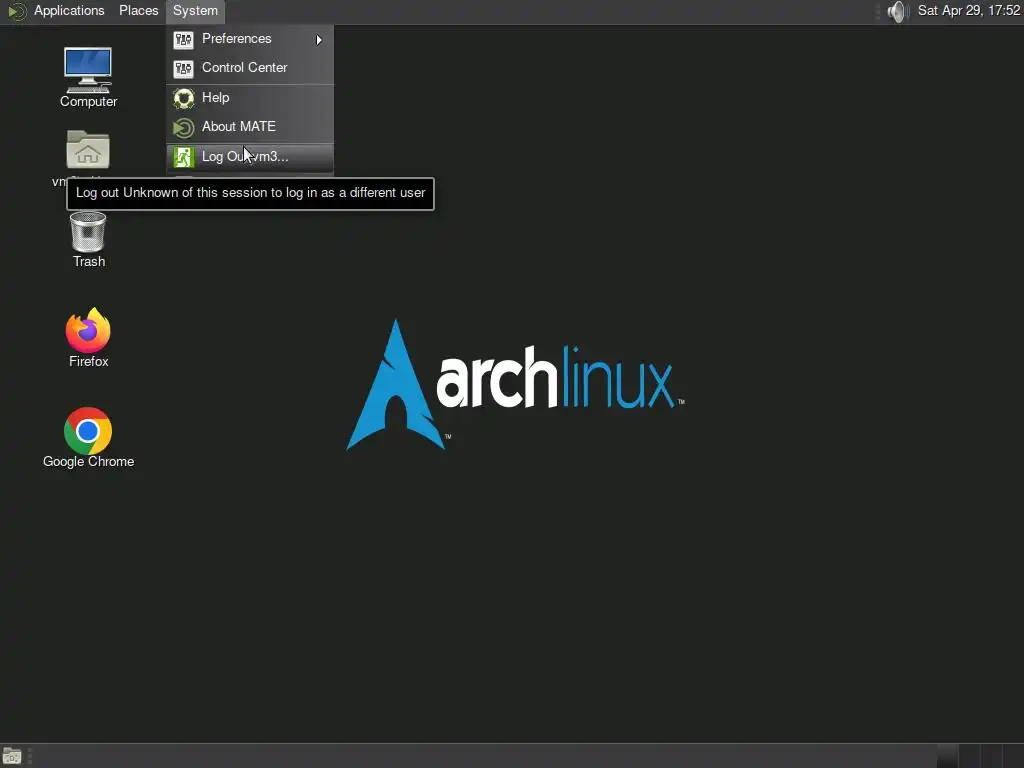
Task: Open the clock showing Sat Apr 29
Action: [968, 11]
